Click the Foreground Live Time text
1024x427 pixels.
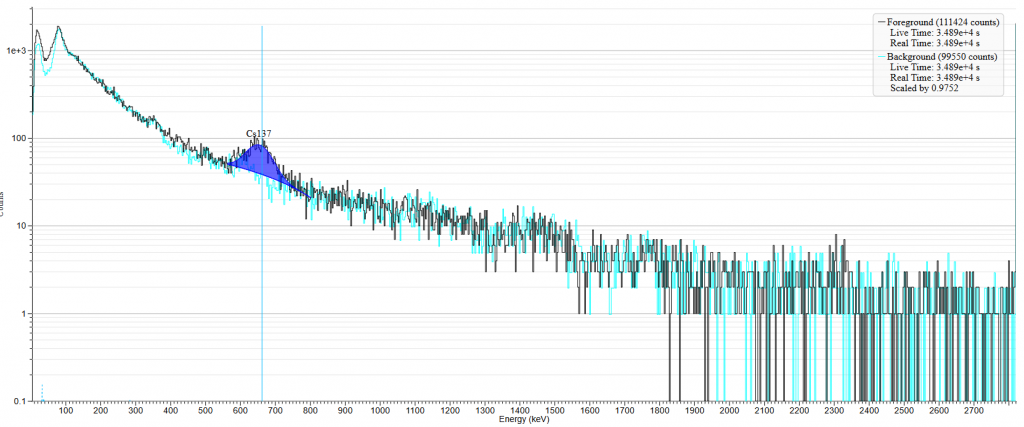pos(934,32)
